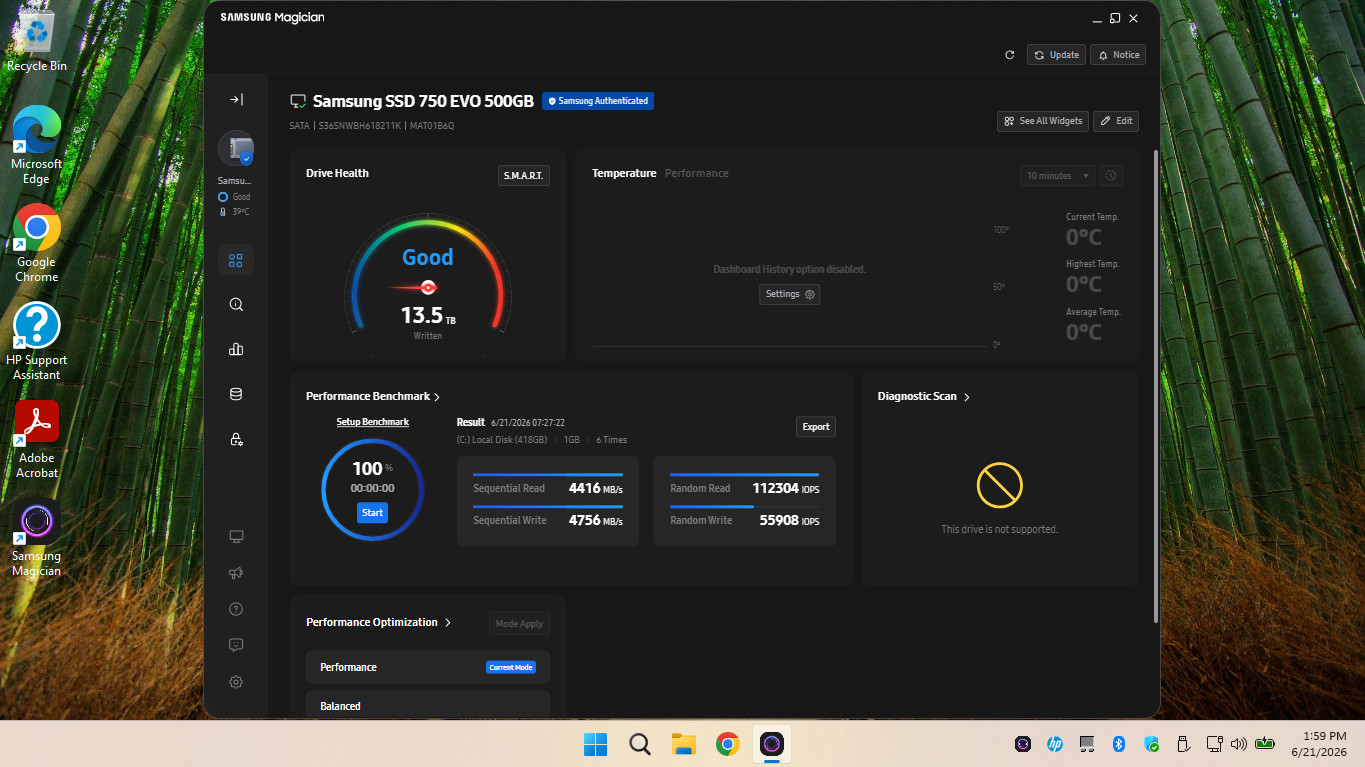Click the drive serial line starting with SATA
The height and width of the screenshot is (767, 1365).
[372, 126]
